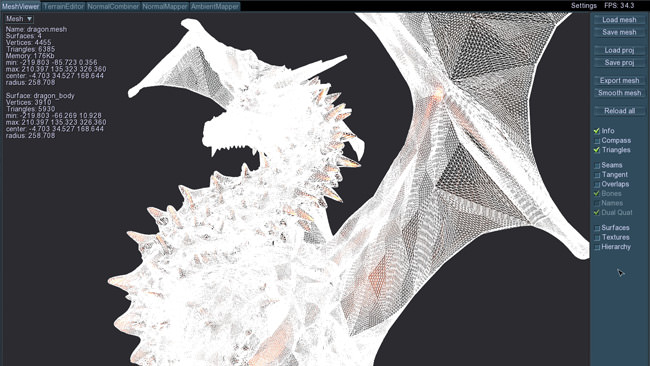
Task: Enable the Textures checkbox
Action: [x=597, y=238]
